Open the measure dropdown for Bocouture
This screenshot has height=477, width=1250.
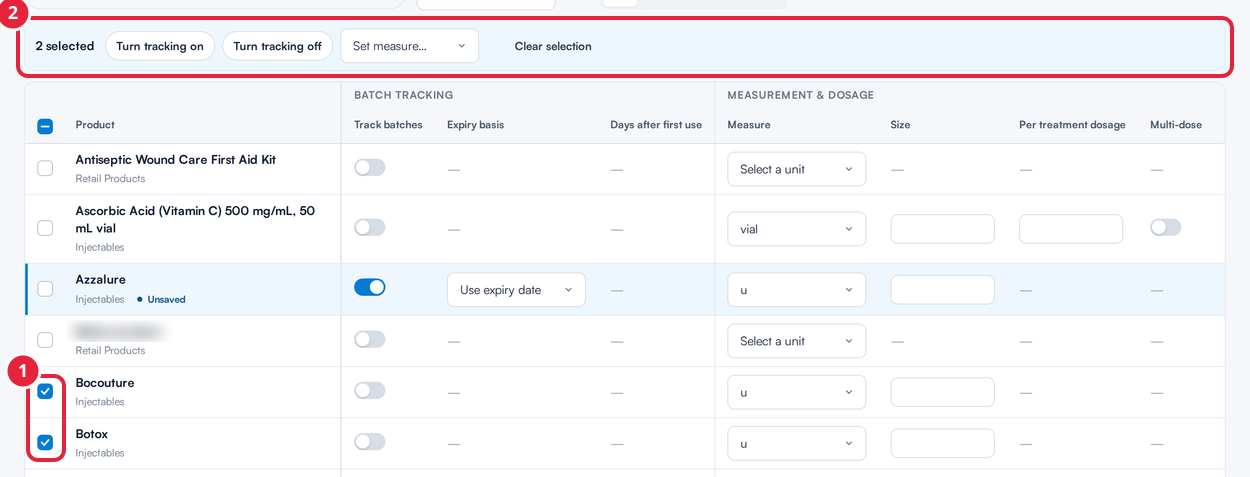[796, 393]
